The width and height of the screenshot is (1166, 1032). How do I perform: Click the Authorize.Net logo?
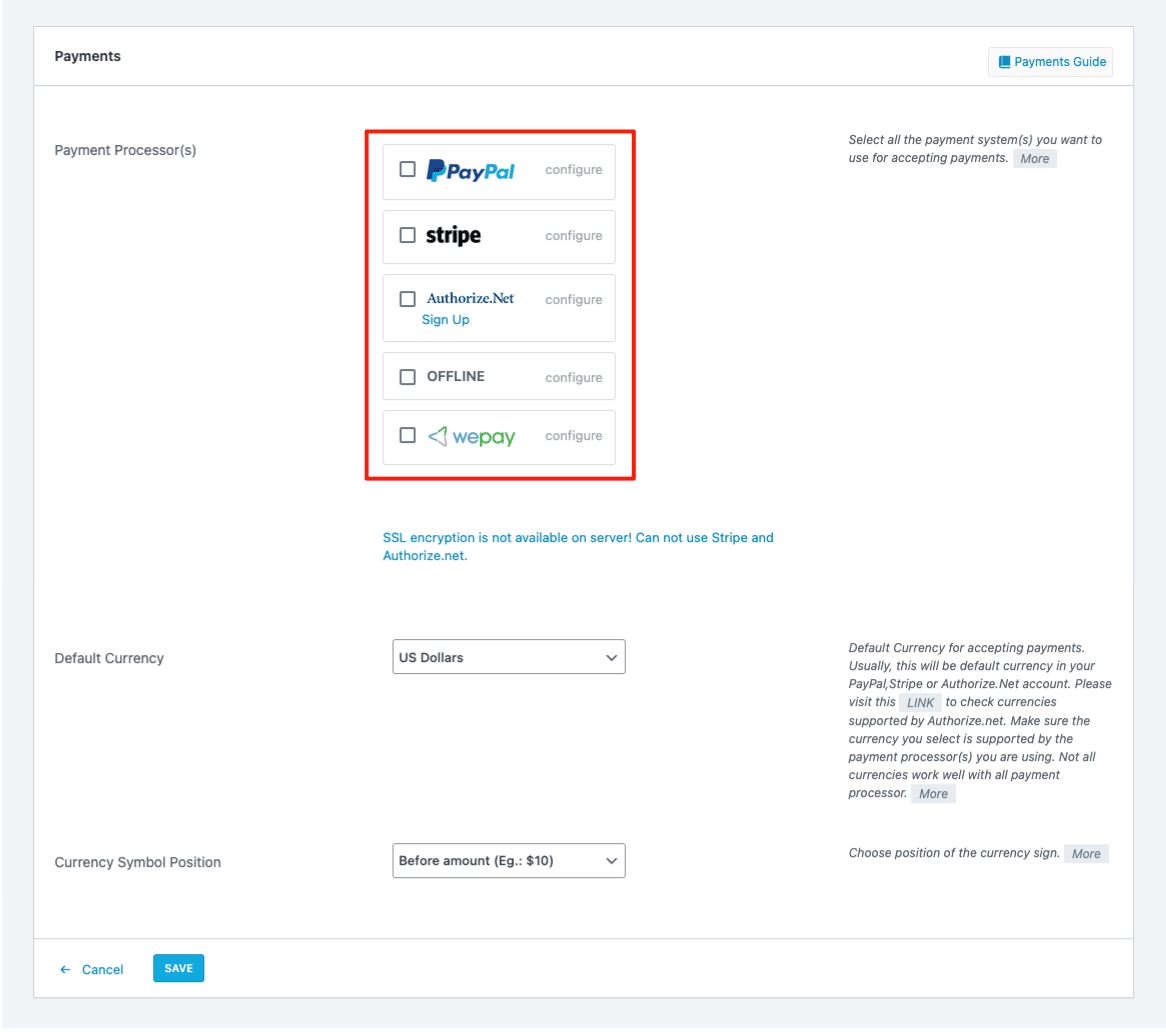point(470,298)
